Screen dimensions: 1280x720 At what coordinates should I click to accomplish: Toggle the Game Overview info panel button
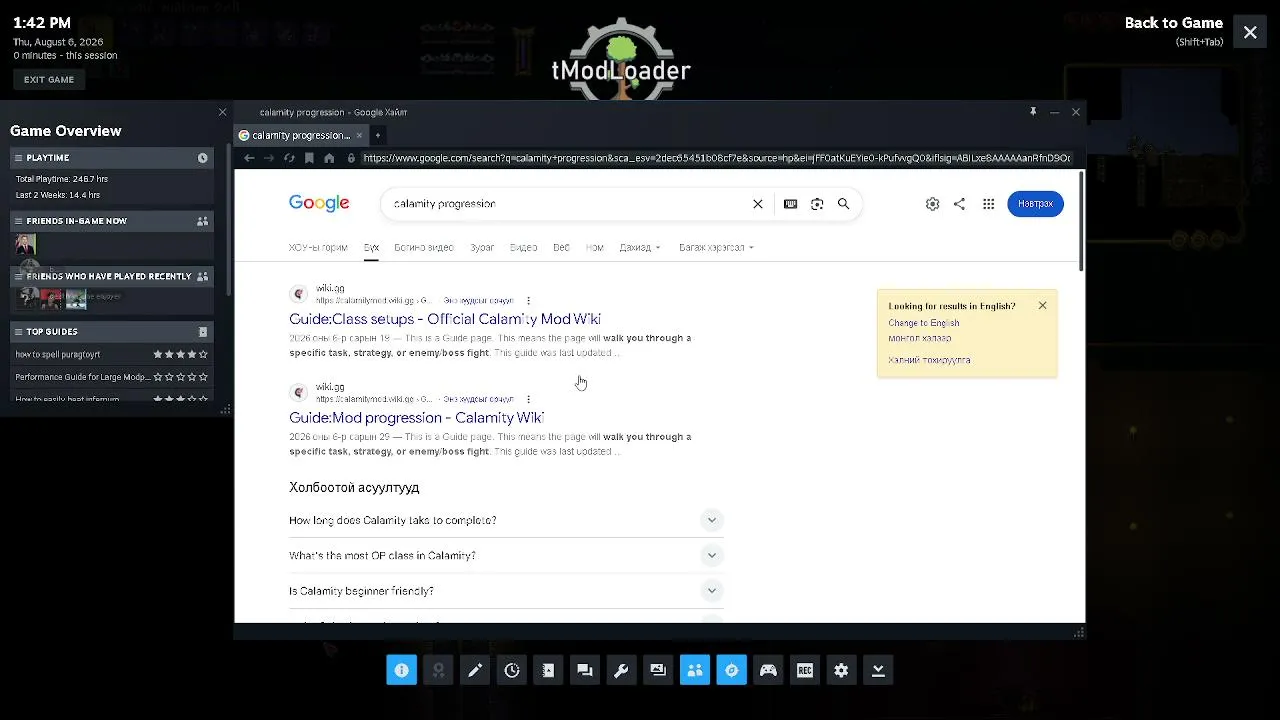[x=402, y=670]
